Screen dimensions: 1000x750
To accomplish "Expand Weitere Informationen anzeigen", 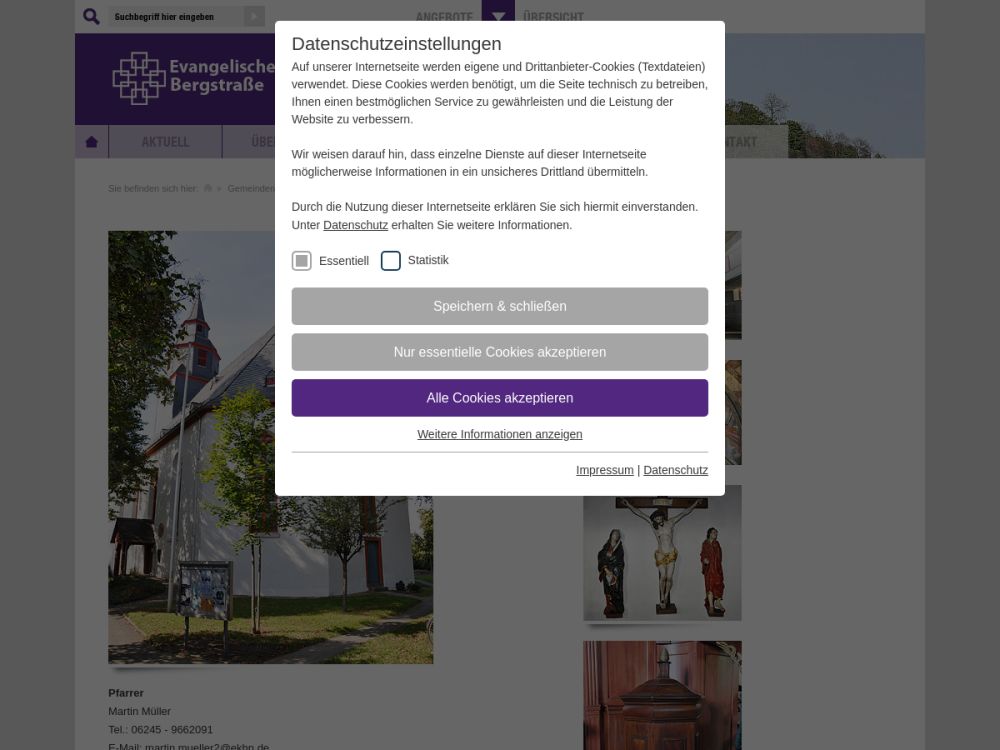I will 499,434.
